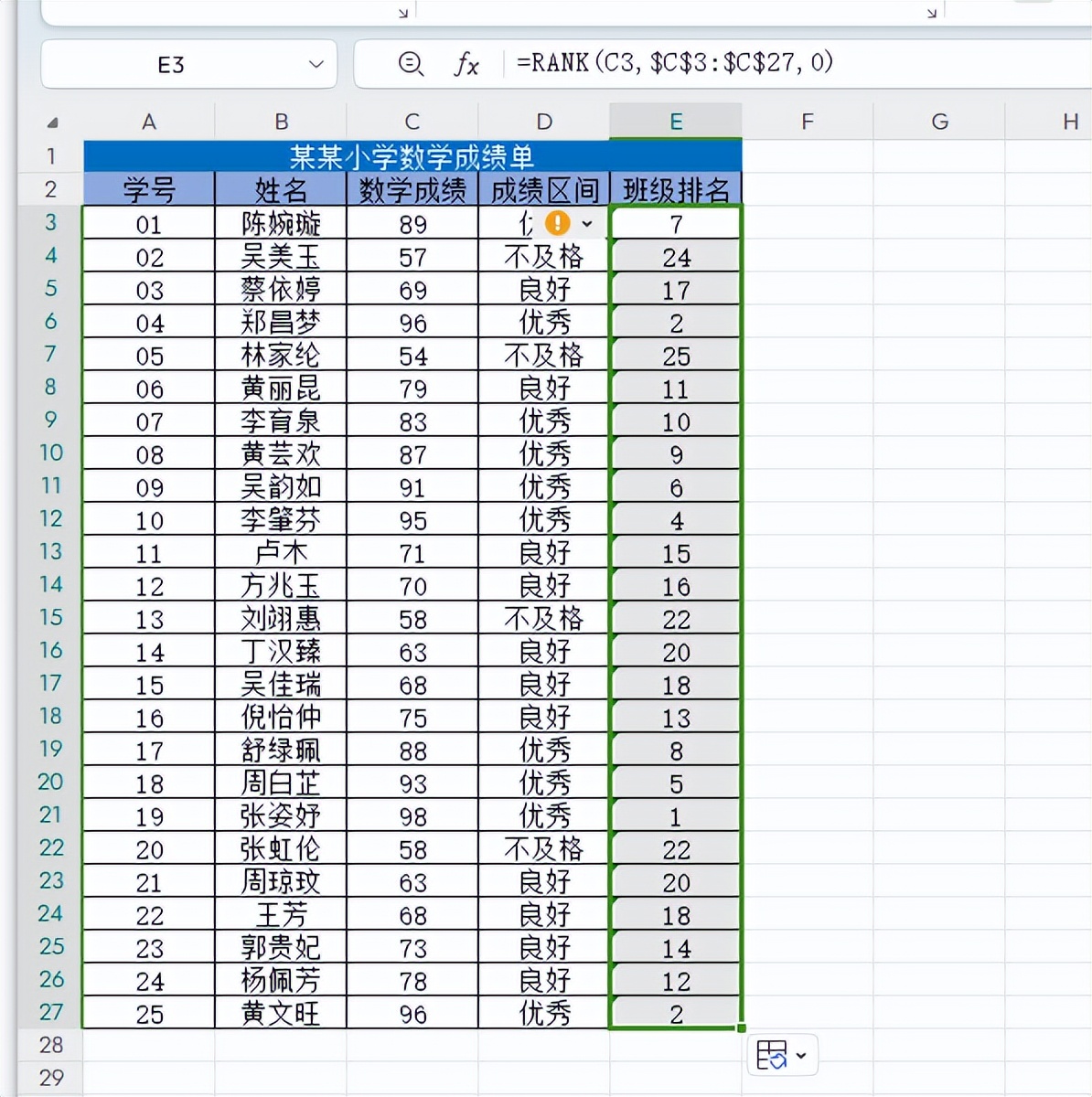The width and height of the screenshot is (1092, 1097).
Task: Click student ID cell 13
Action: (x=149, y=618)
